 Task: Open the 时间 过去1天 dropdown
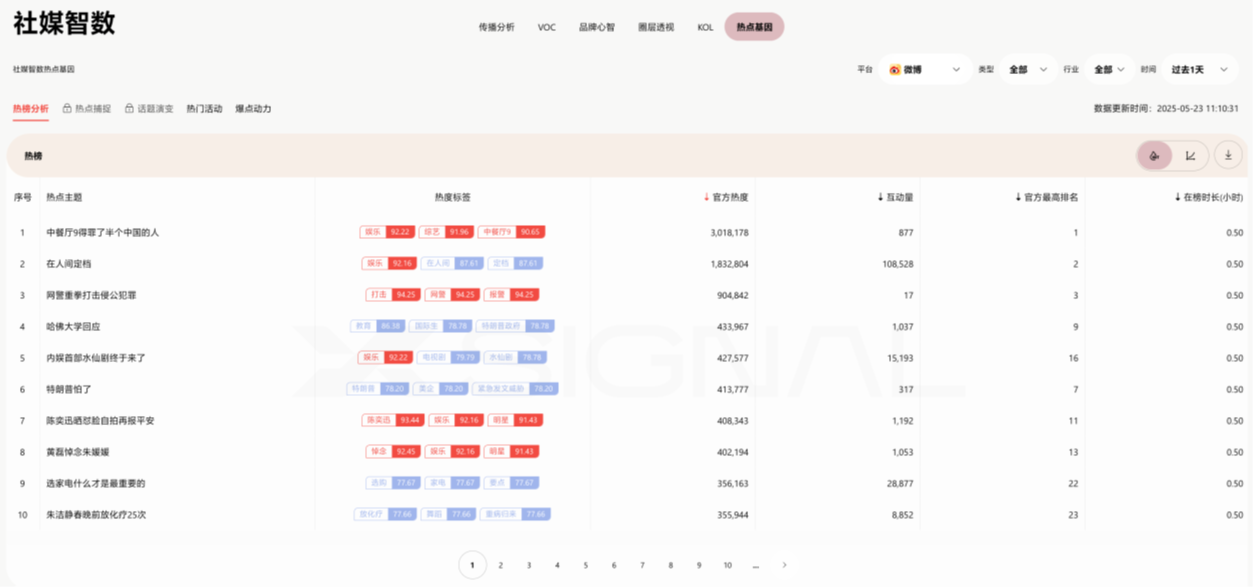coord(1224,70)
